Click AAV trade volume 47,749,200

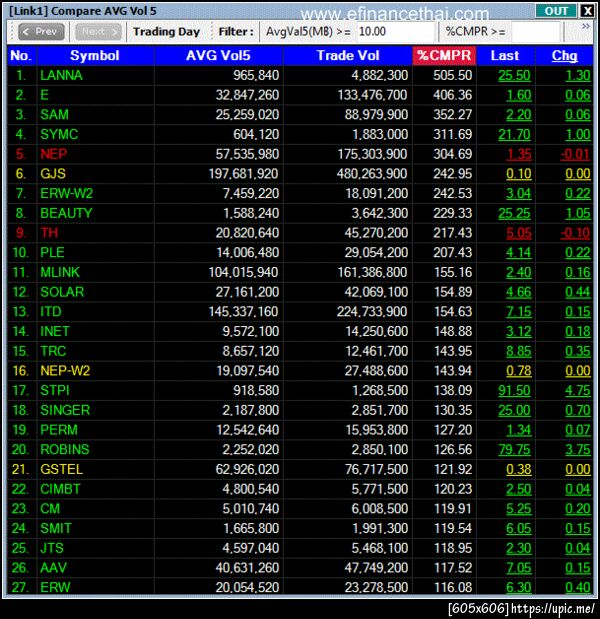[376, 568]
